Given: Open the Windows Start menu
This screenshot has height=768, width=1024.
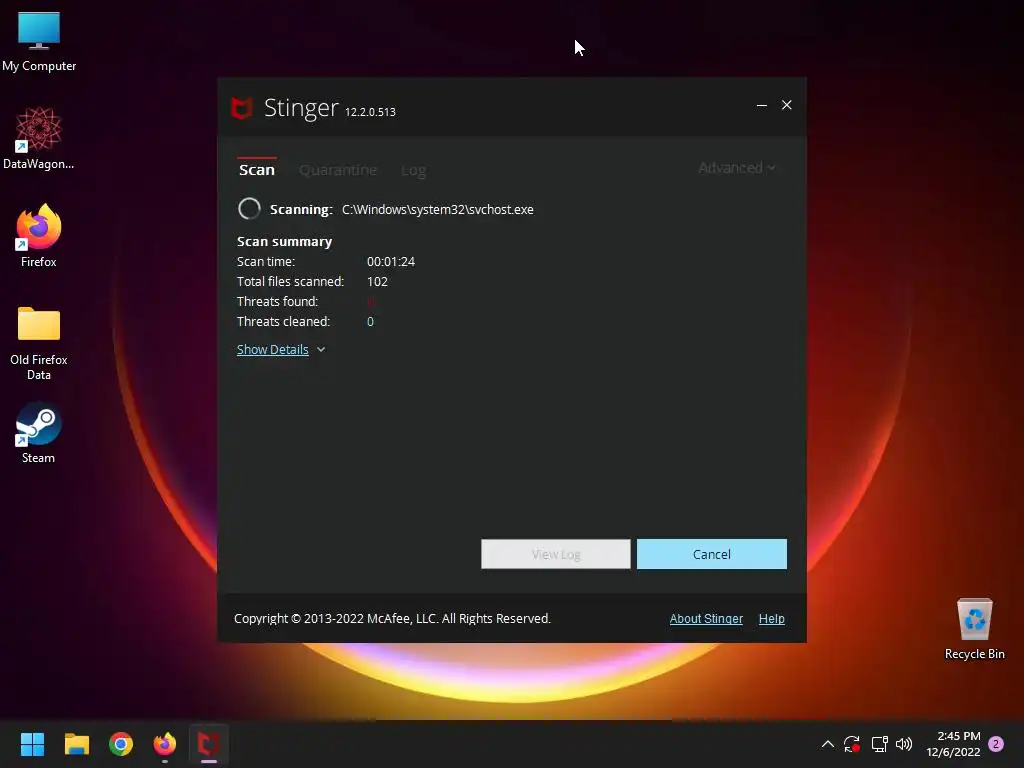Looking at the screenshot, I should click(32, 744).
